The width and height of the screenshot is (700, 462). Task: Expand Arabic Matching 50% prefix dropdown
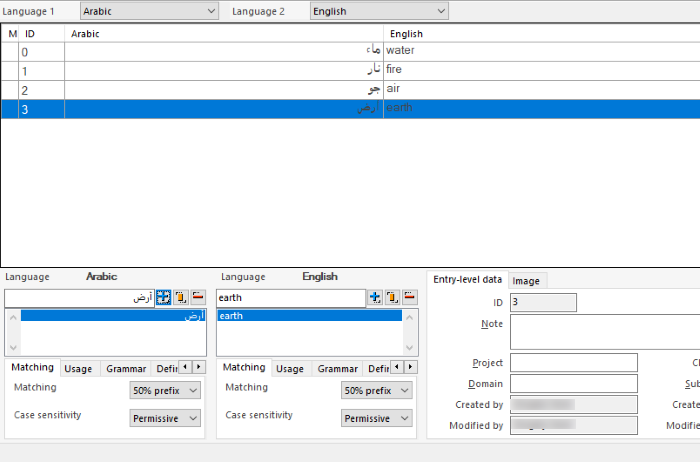(x=165, y=391)
